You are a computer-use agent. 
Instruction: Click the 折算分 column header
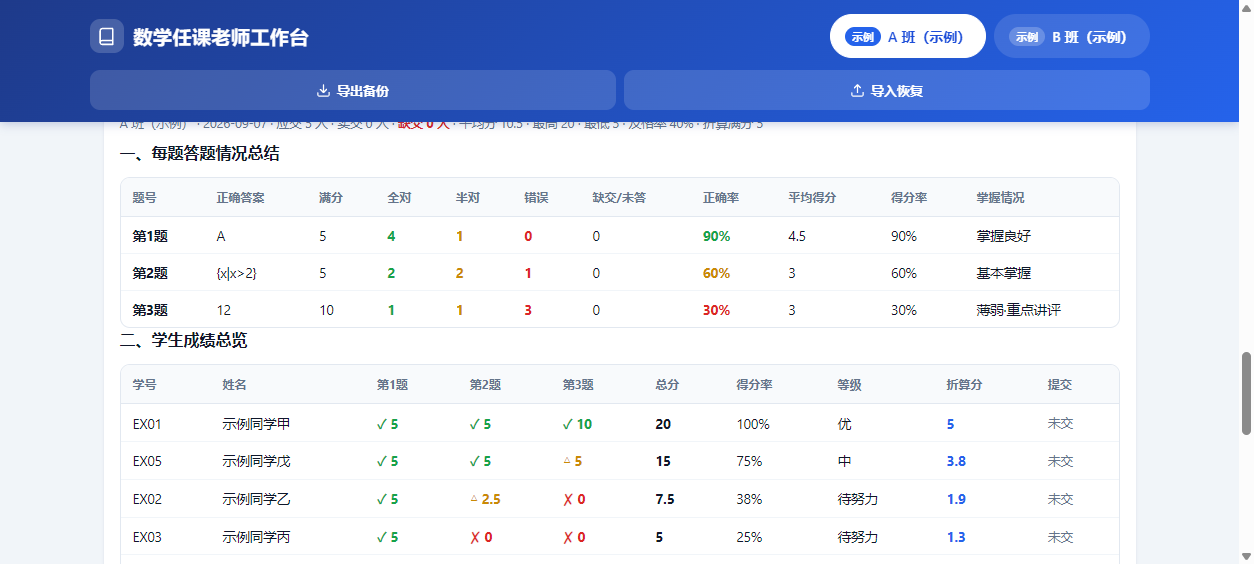tap(965, 384)
